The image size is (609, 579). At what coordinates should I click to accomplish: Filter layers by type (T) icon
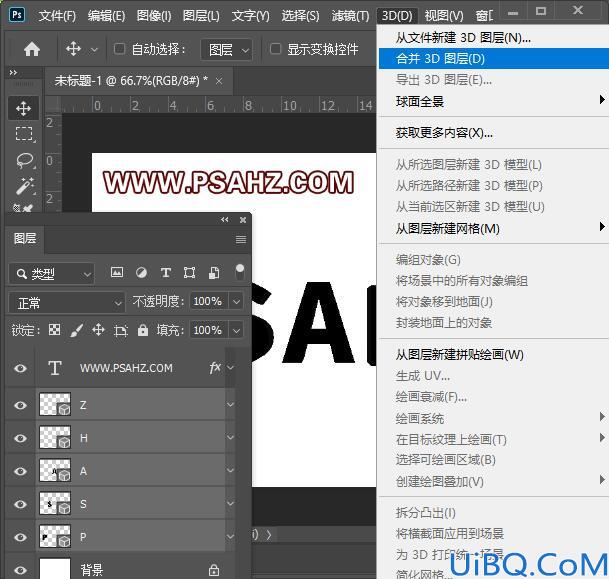(x=166, y=273)
